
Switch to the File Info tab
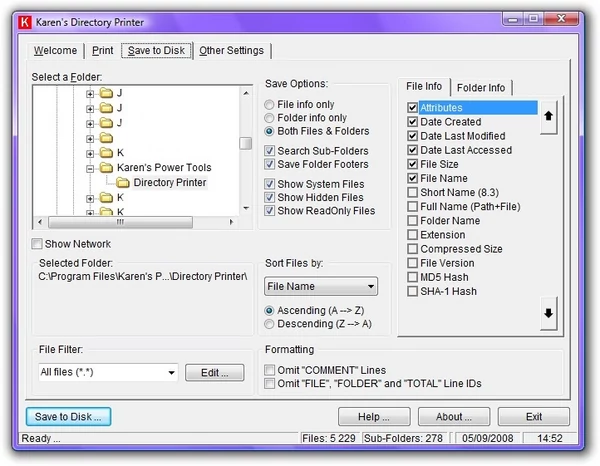click(424, 86)
